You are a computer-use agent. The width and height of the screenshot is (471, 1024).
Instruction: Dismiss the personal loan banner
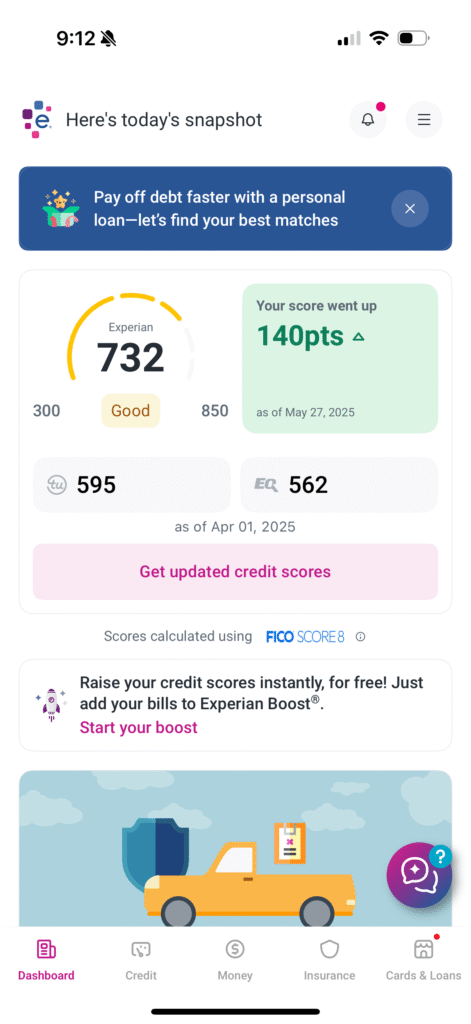click(x=410, y=208)
